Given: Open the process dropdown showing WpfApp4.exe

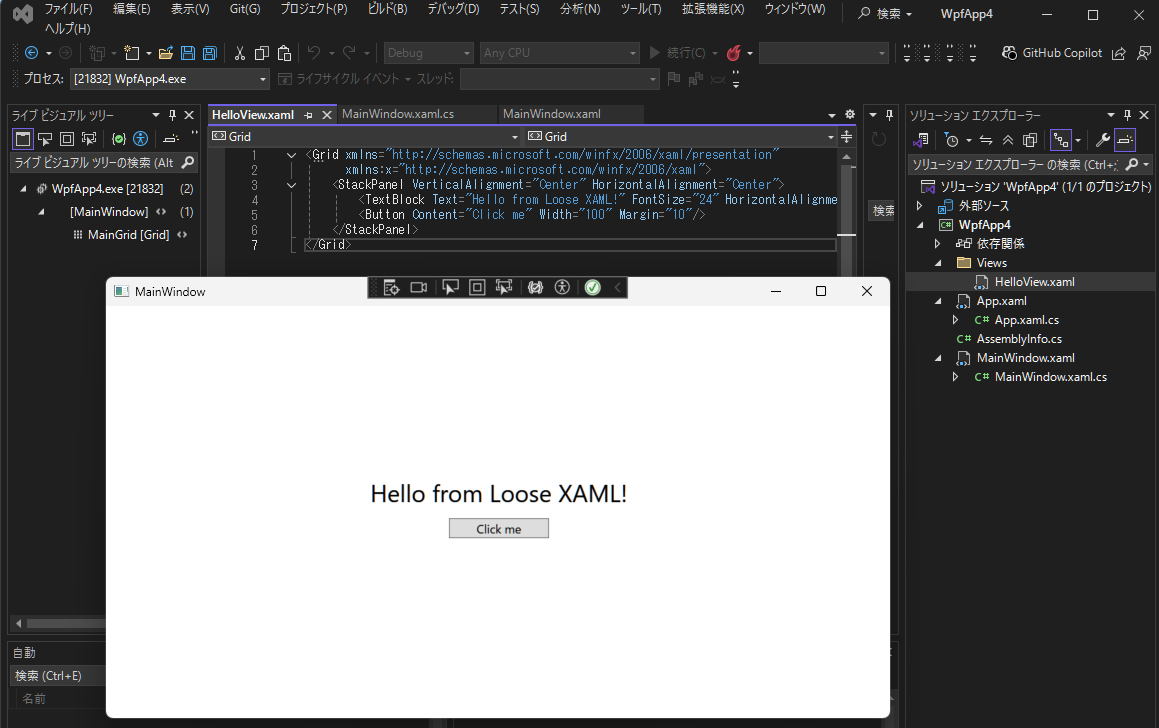Looking at the screenshot, I should click(x=170, y=79).
